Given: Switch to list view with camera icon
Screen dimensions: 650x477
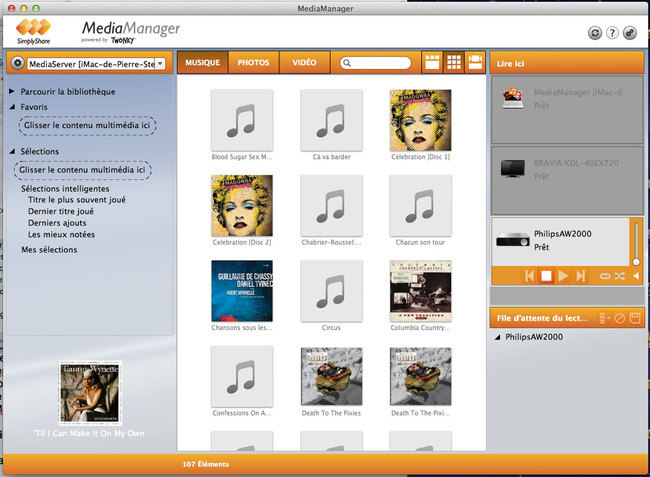Looking at the screenshot, I should tap(475, 63).
